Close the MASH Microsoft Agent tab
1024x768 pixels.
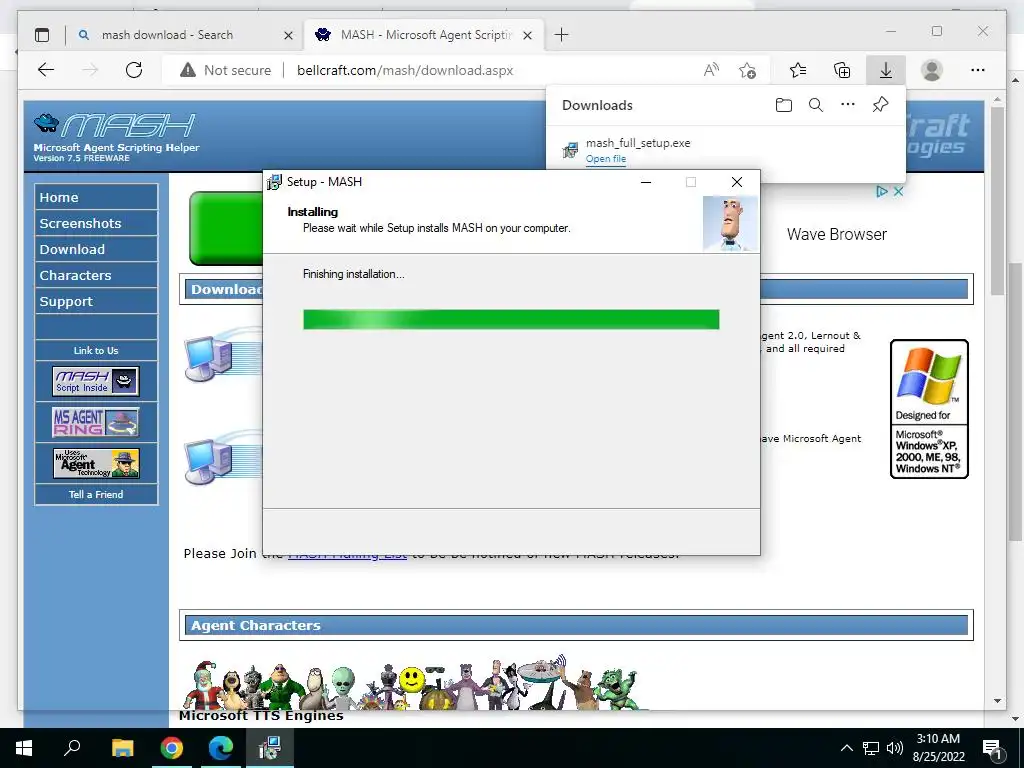528,35
